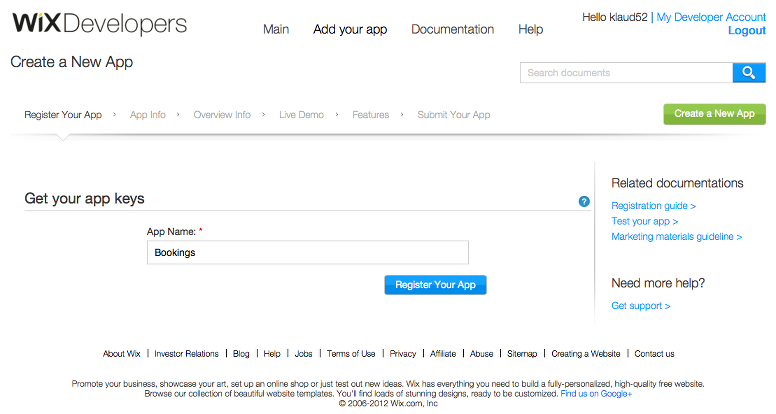Go to Documentation in top navigation
The width and height of the screenshot is (776, 414).
pyautogui.click(x=452, y=30)
